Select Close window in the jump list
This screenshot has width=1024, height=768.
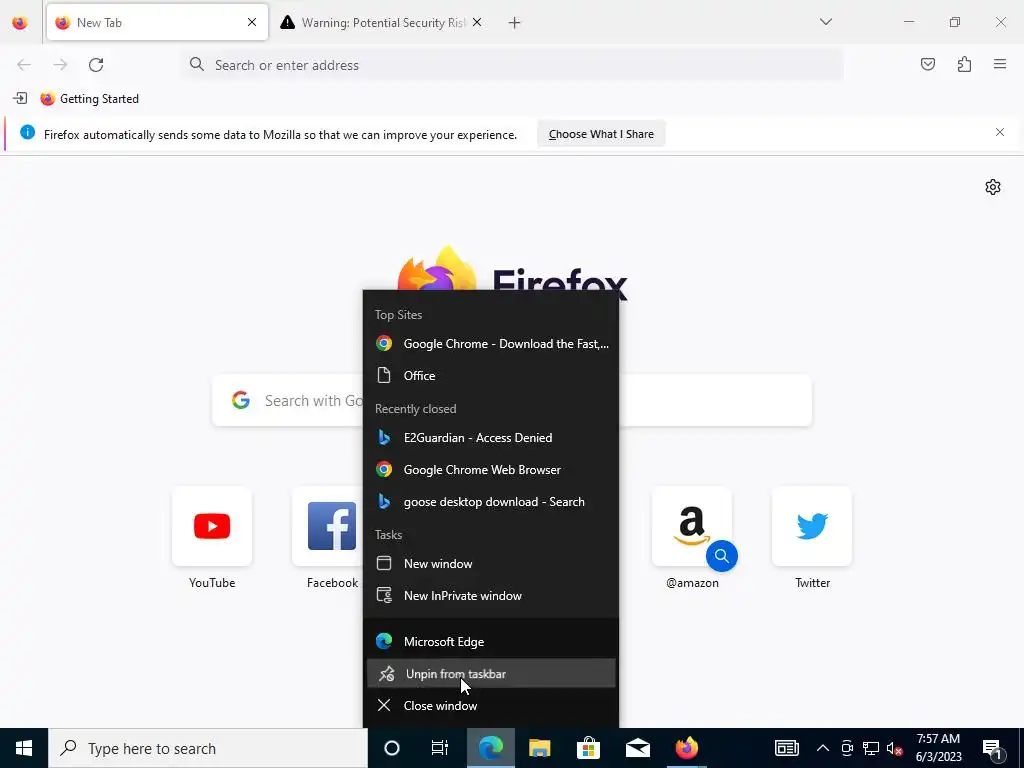[491, 705]
